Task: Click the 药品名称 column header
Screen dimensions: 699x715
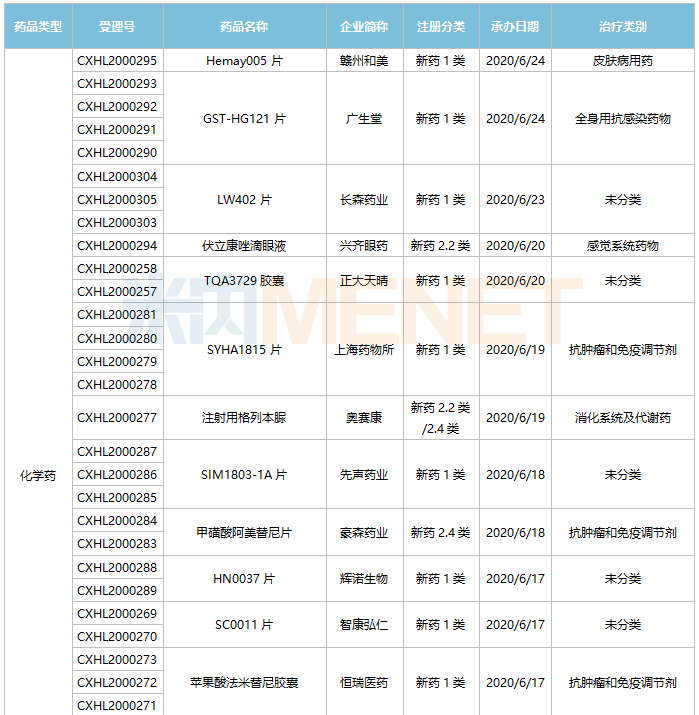Action: click(x=244, y=26)
